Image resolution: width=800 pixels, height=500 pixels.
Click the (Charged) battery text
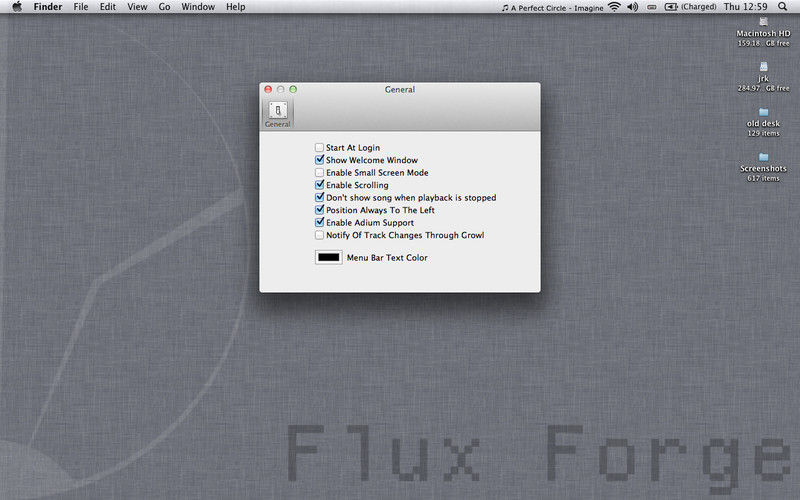click(698, 7)
